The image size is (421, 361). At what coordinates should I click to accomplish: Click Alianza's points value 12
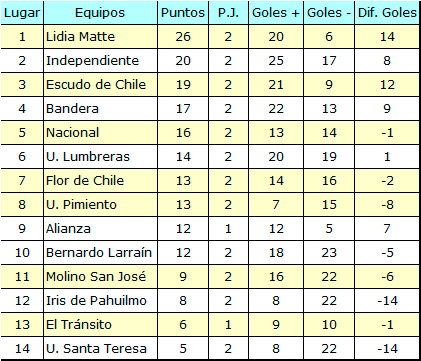(183, 229)
